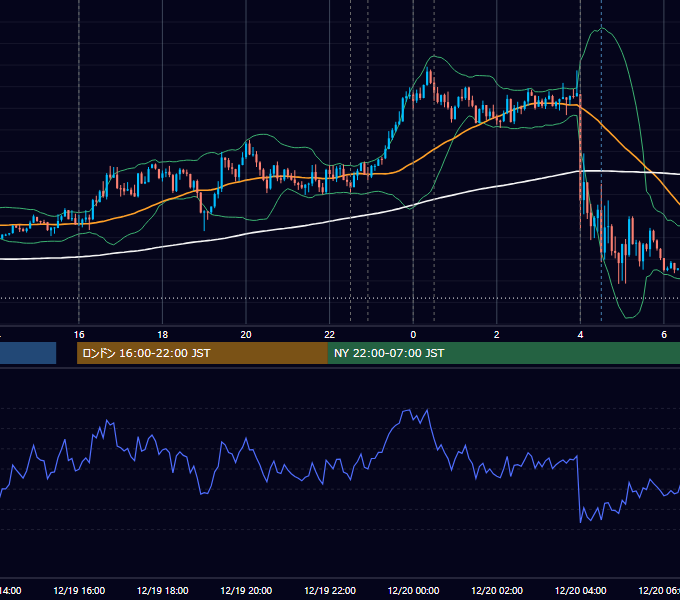Click the 12/19 20:00 date label
This screenshot has width=680, height=600.
coord(246,590)
